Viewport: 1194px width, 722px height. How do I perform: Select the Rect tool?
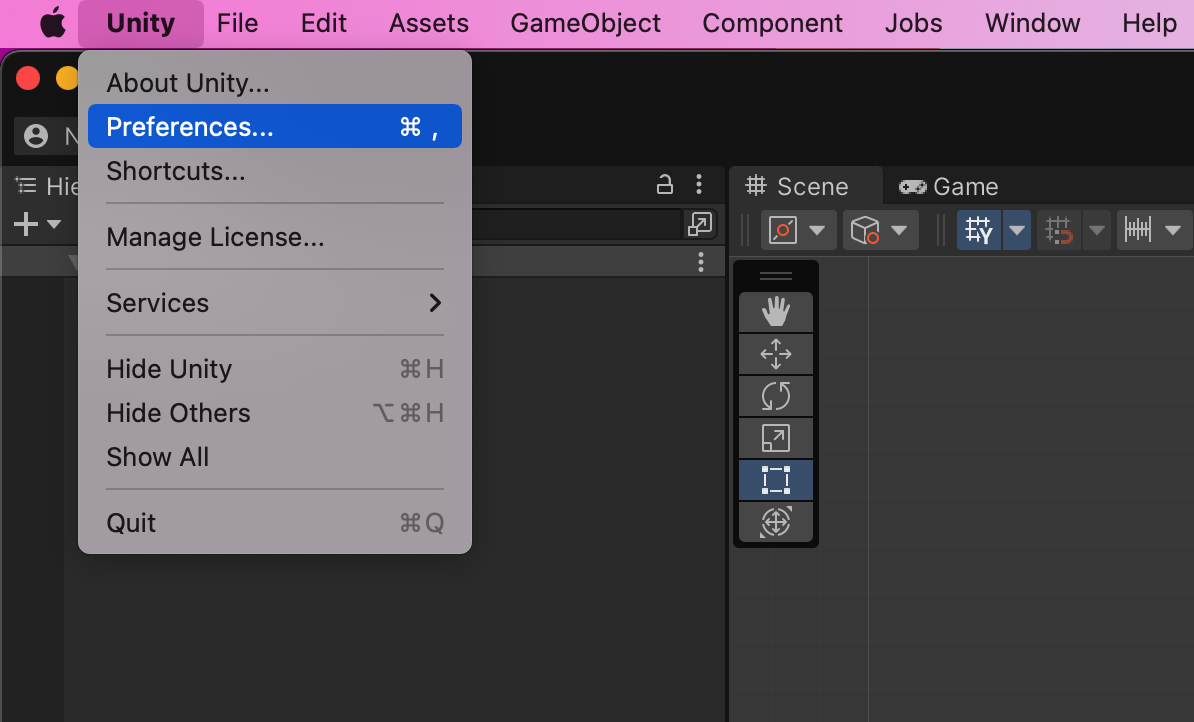pyautogui.click(x=776, y=481)
